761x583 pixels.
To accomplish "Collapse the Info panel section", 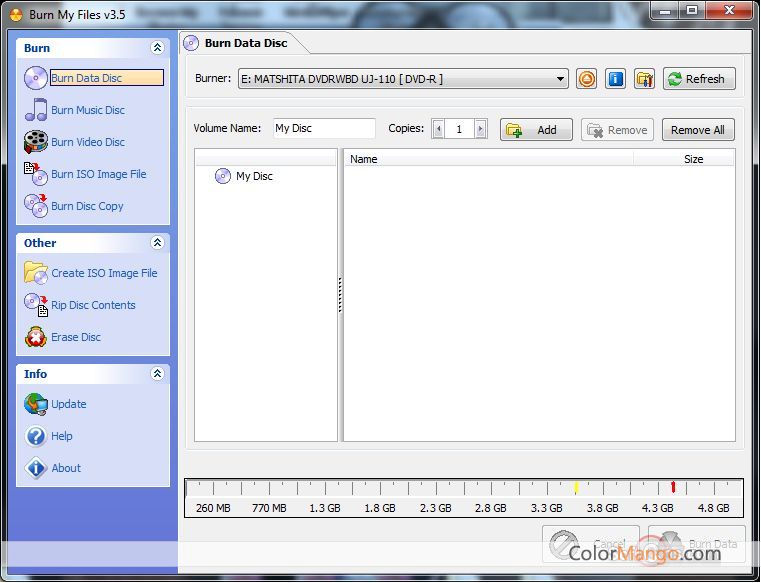I will 157,374.
